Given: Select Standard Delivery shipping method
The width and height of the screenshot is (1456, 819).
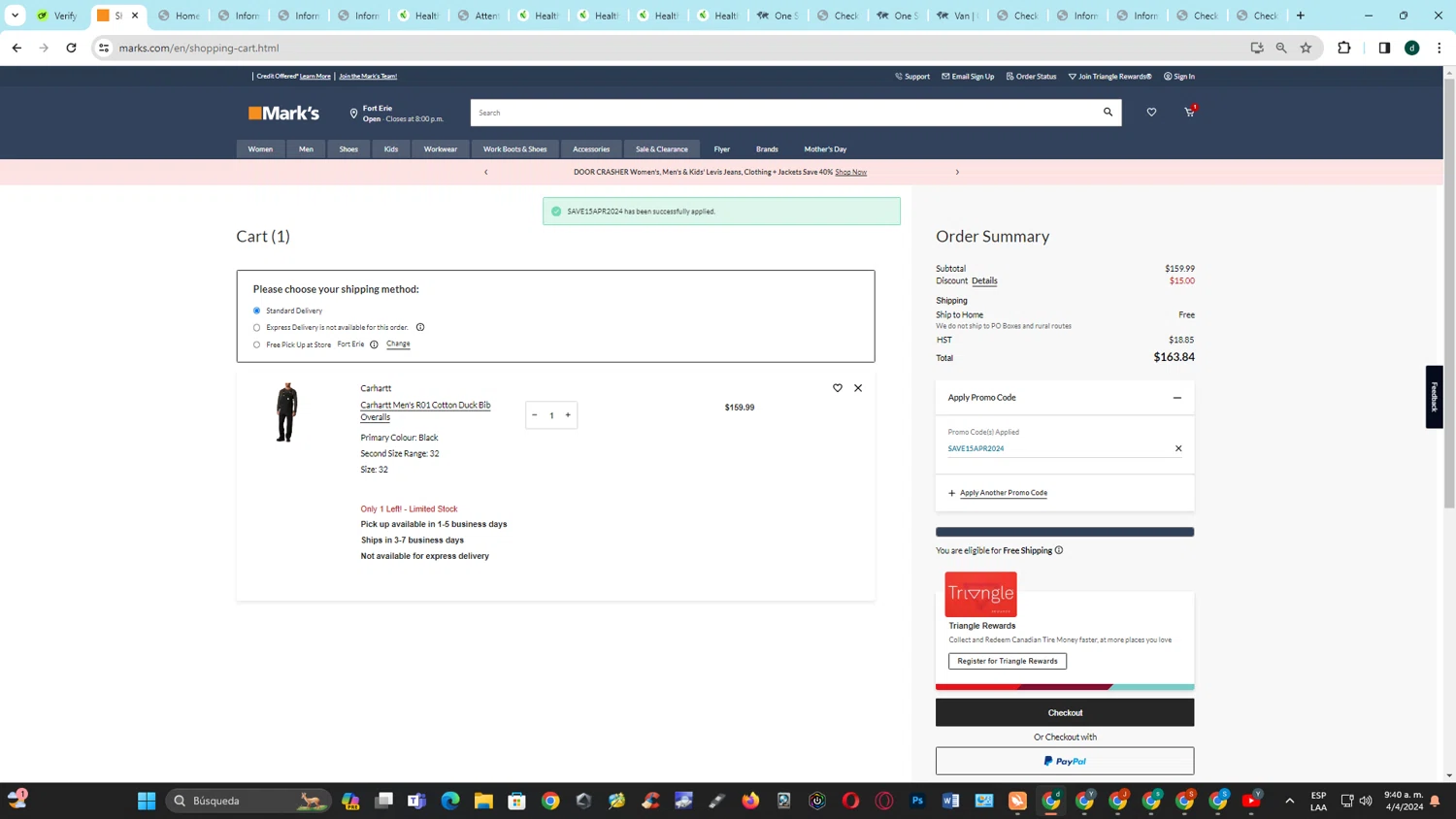Looking at the screenshot, I should tap(256, 311).
